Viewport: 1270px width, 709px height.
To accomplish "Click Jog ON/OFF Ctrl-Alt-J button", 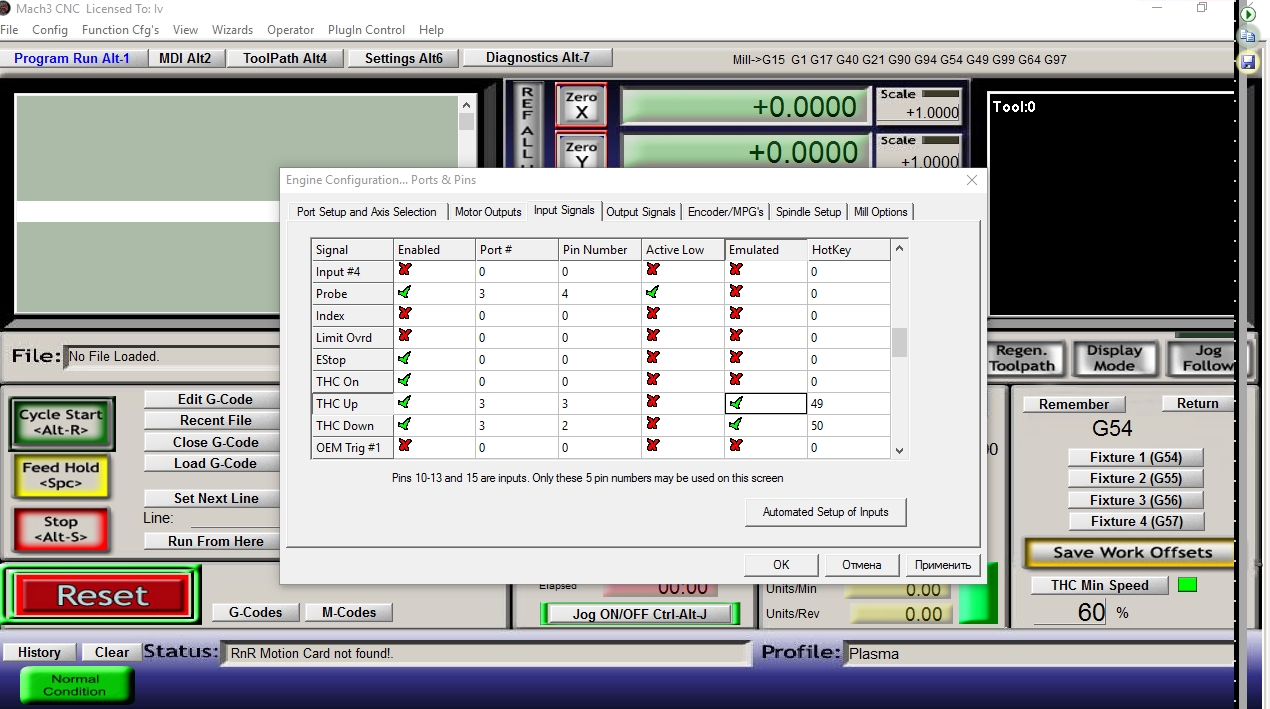I will [638, 614].
